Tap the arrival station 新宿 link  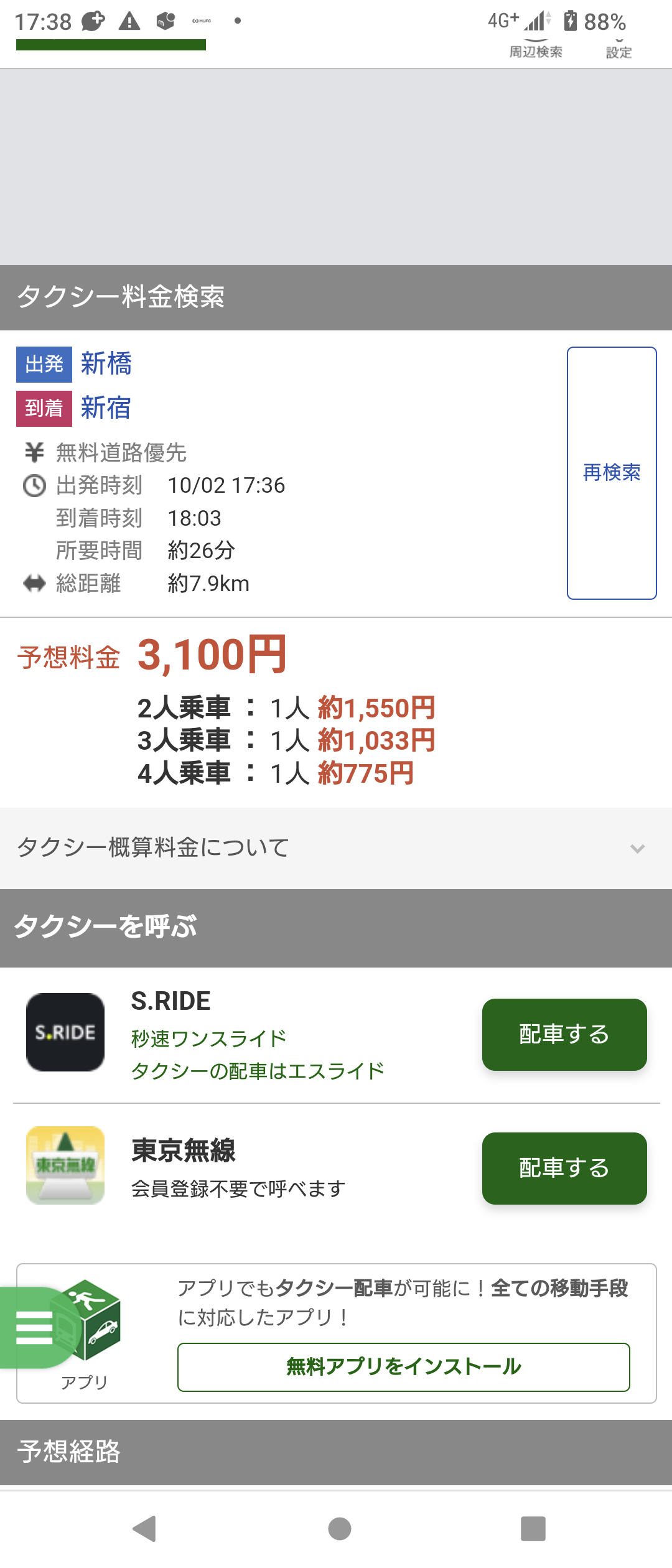pos(106,408)
